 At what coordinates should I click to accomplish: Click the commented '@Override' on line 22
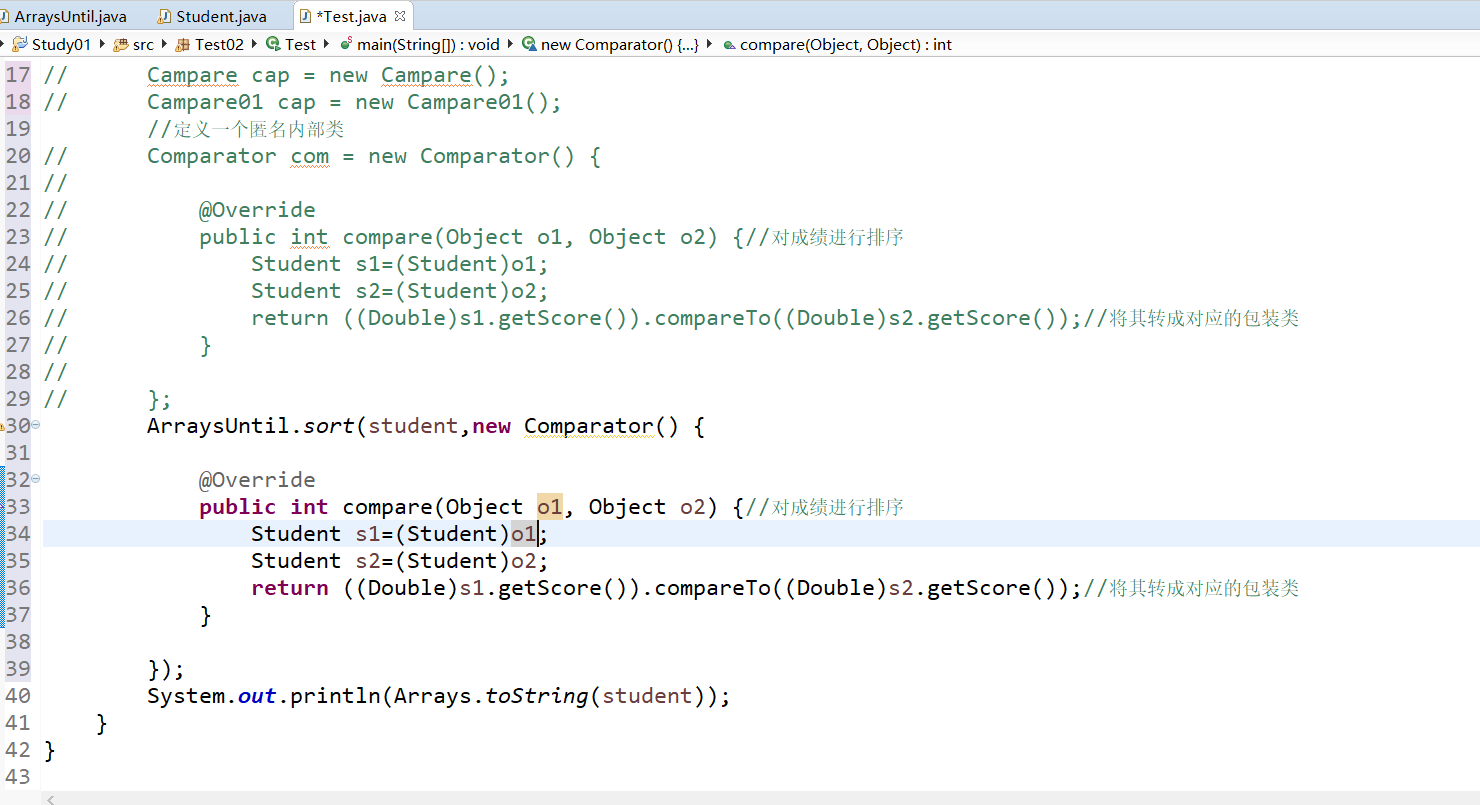point(257,210)
